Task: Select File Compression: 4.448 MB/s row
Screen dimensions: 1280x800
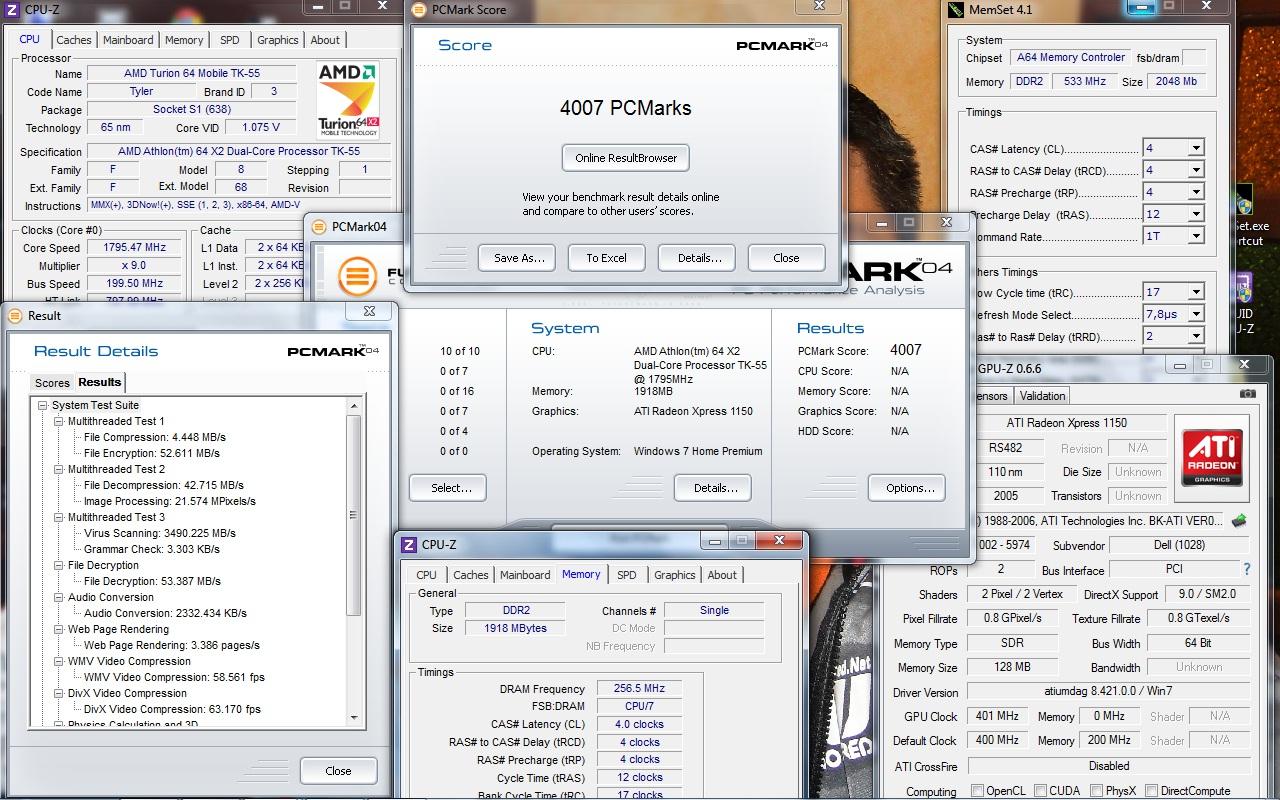Action: coord(155,437)
